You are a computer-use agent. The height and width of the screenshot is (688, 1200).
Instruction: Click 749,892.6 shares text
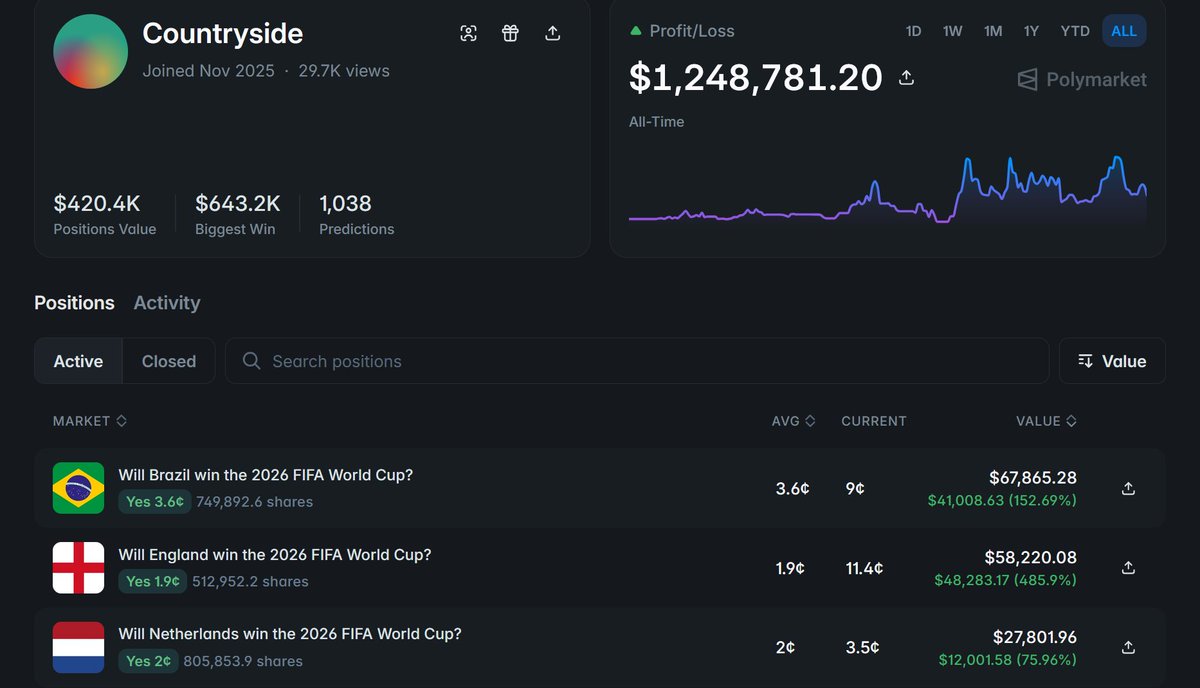pyautogui.click(x=255, y=502)
